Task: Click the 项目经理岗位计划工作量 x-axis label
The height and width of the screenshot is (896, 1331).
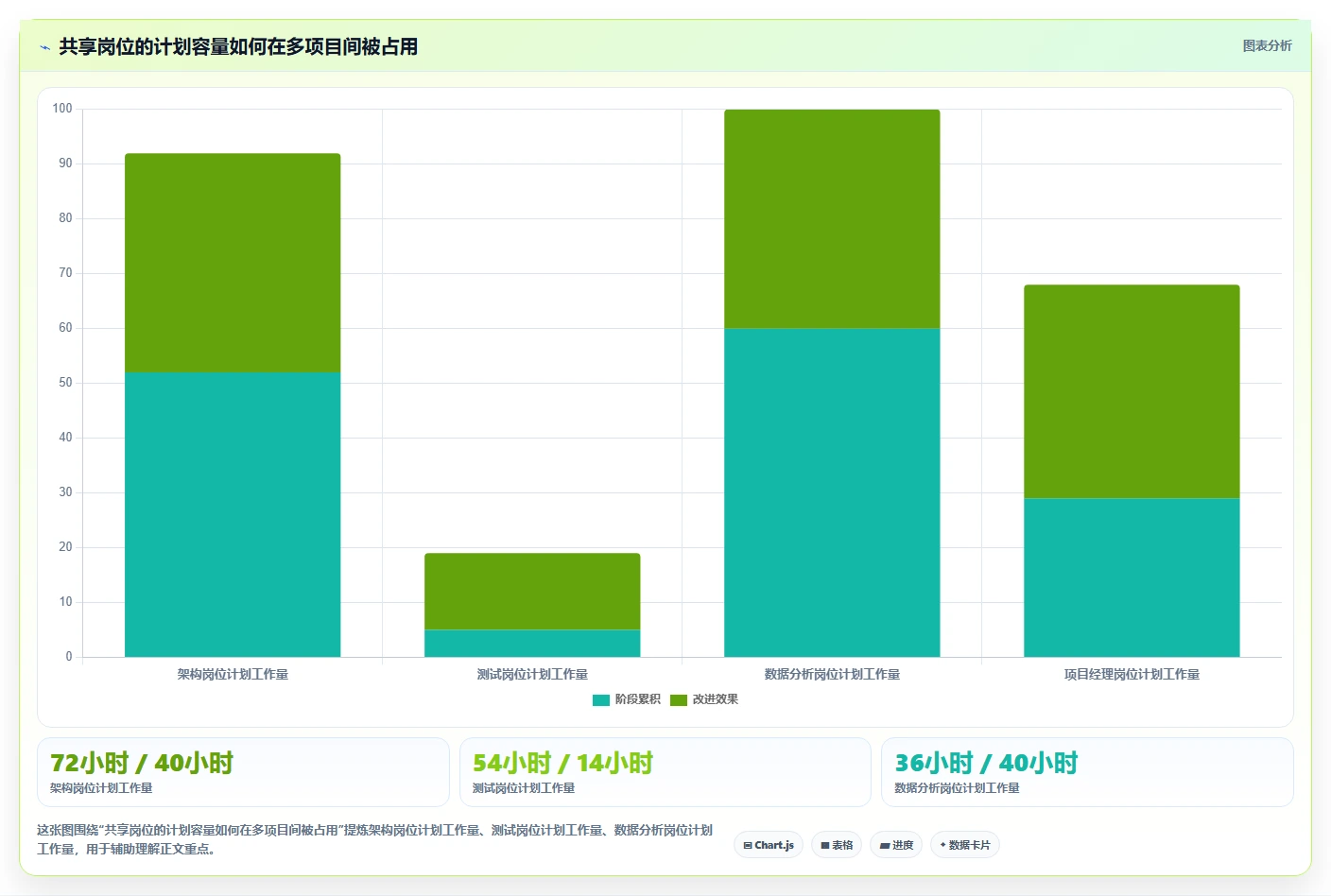Action: point(1132,674)
